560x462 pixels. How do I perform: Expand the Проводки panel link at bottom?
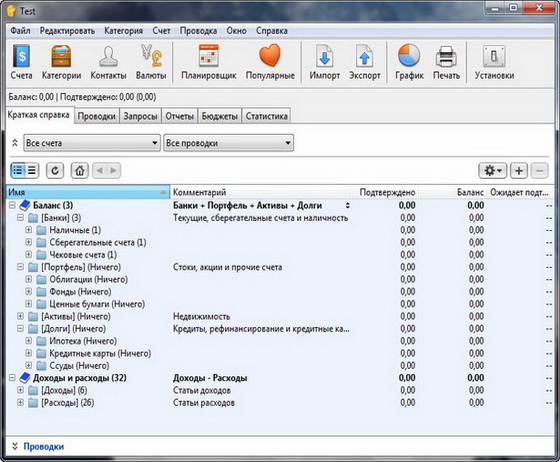click(44, 446)
